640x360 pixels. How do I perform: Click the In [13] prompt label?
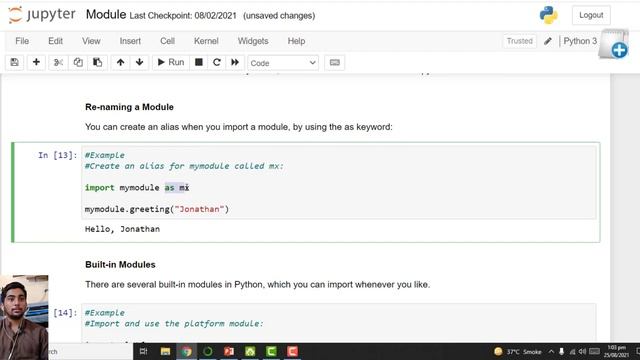pos(58,155)
